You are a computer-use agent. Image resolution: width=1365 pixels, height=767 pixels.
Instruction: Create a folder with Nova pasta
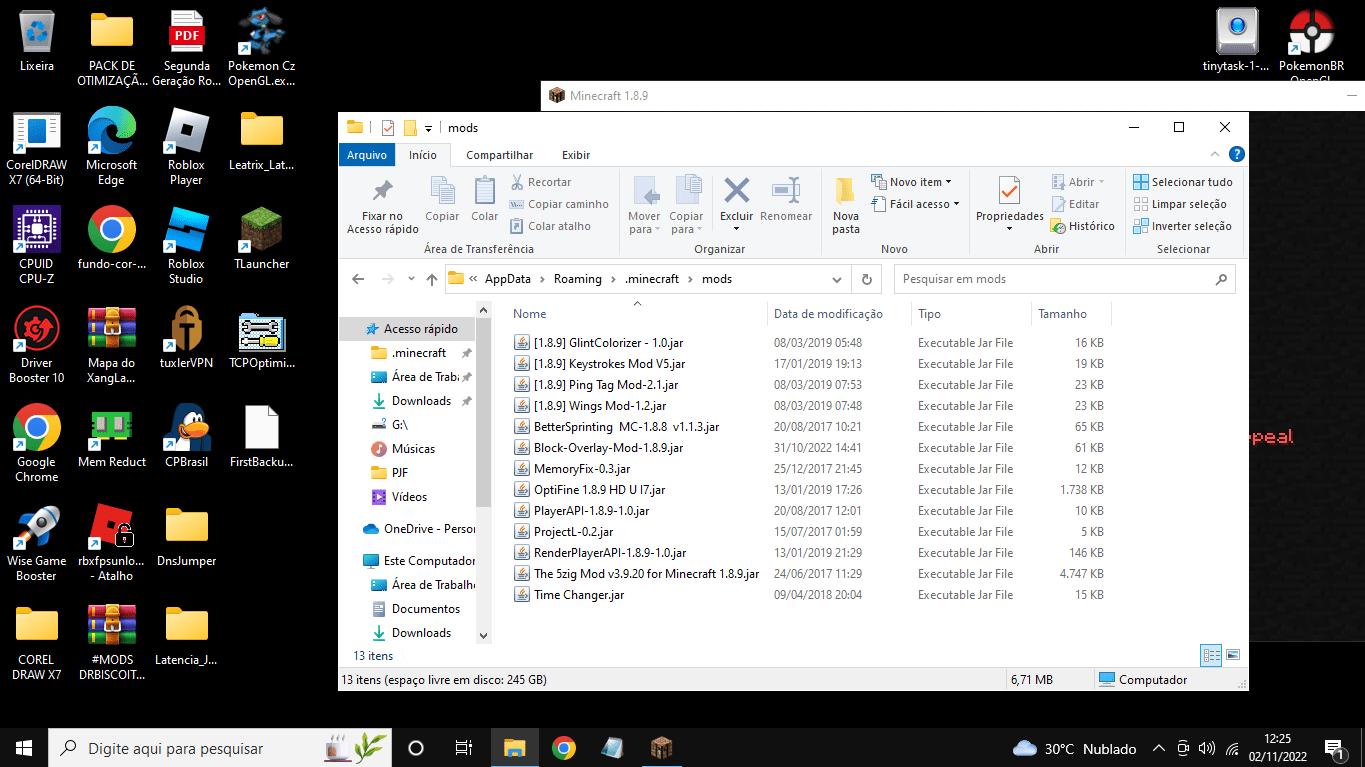[x=846, y=205]
